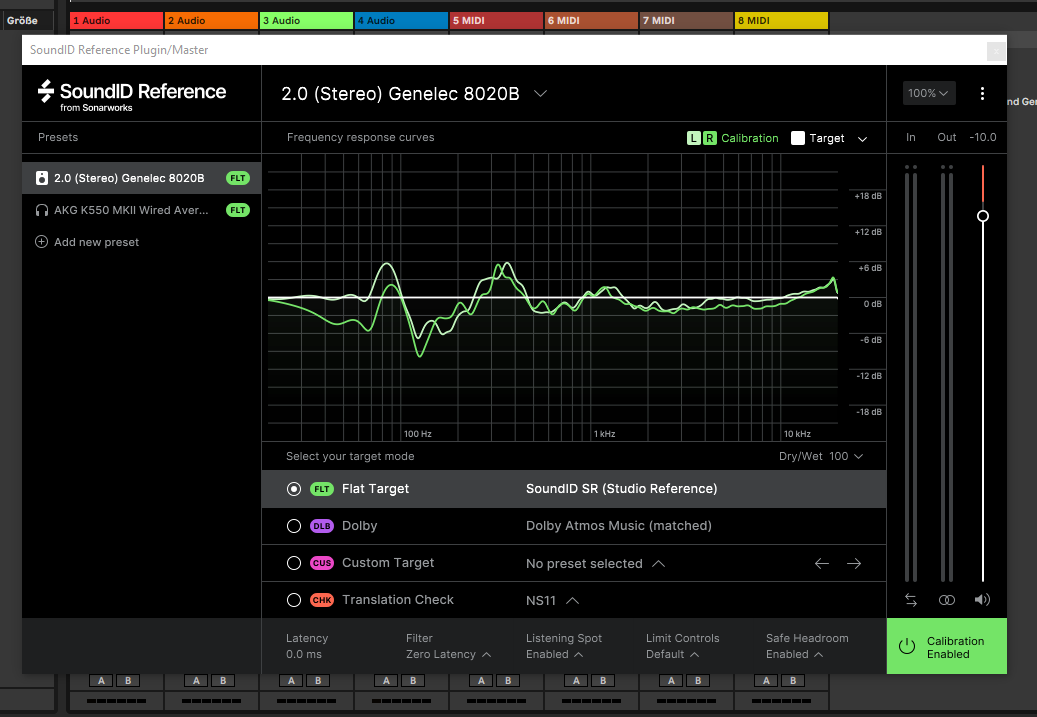The image size is (1037, 717).
Task: Click A button under track 1
Action: pos(101,681)
